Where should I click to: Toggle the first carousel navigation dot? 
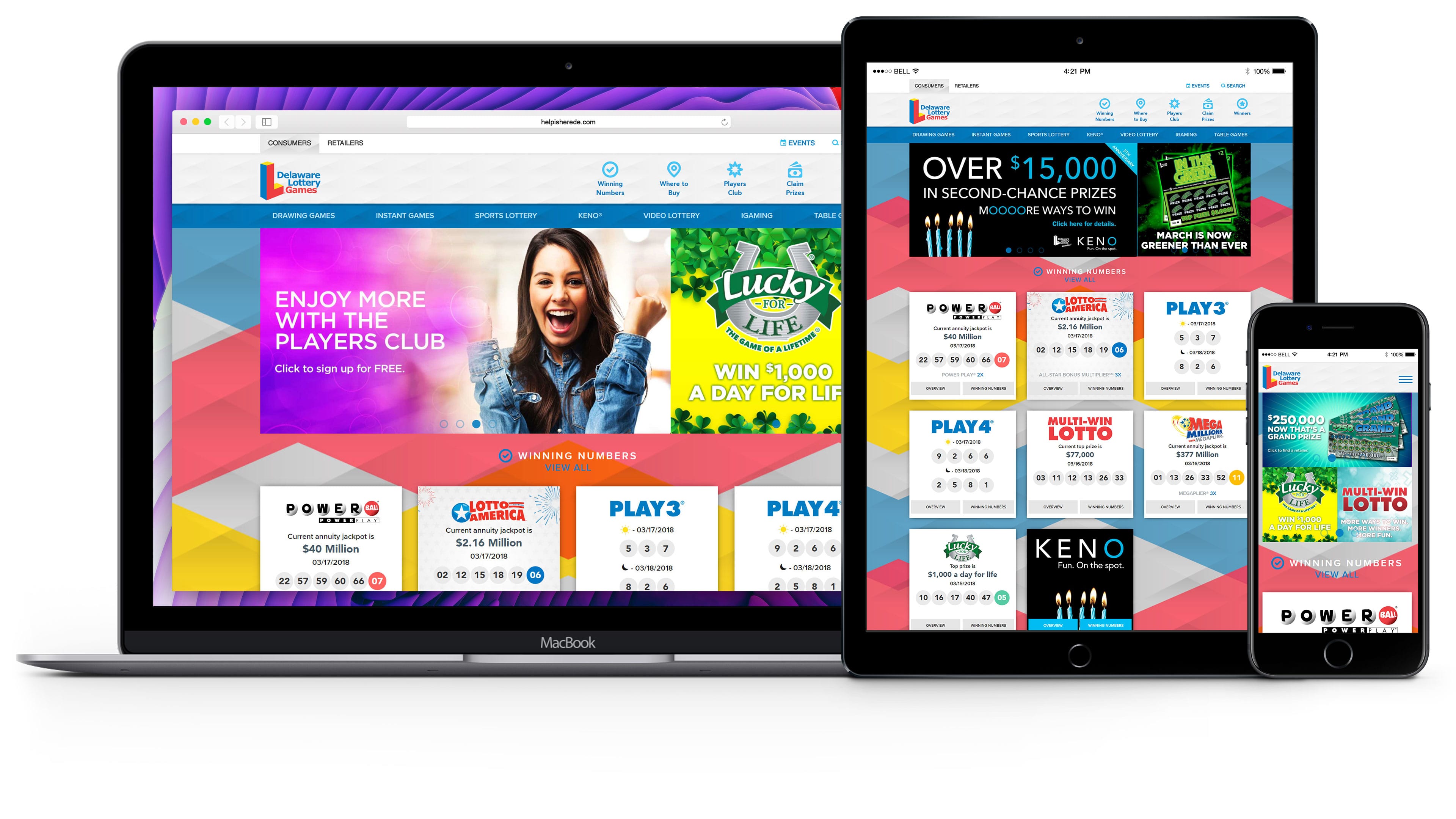pyautogui.click(x=443, y=423)
